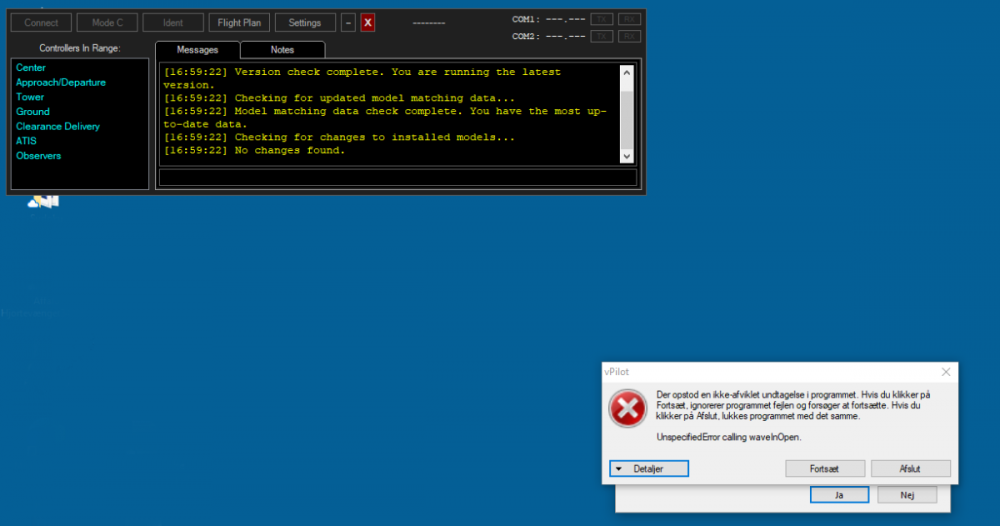
Task: Select the Messages tab
Action: pos(197,49)
